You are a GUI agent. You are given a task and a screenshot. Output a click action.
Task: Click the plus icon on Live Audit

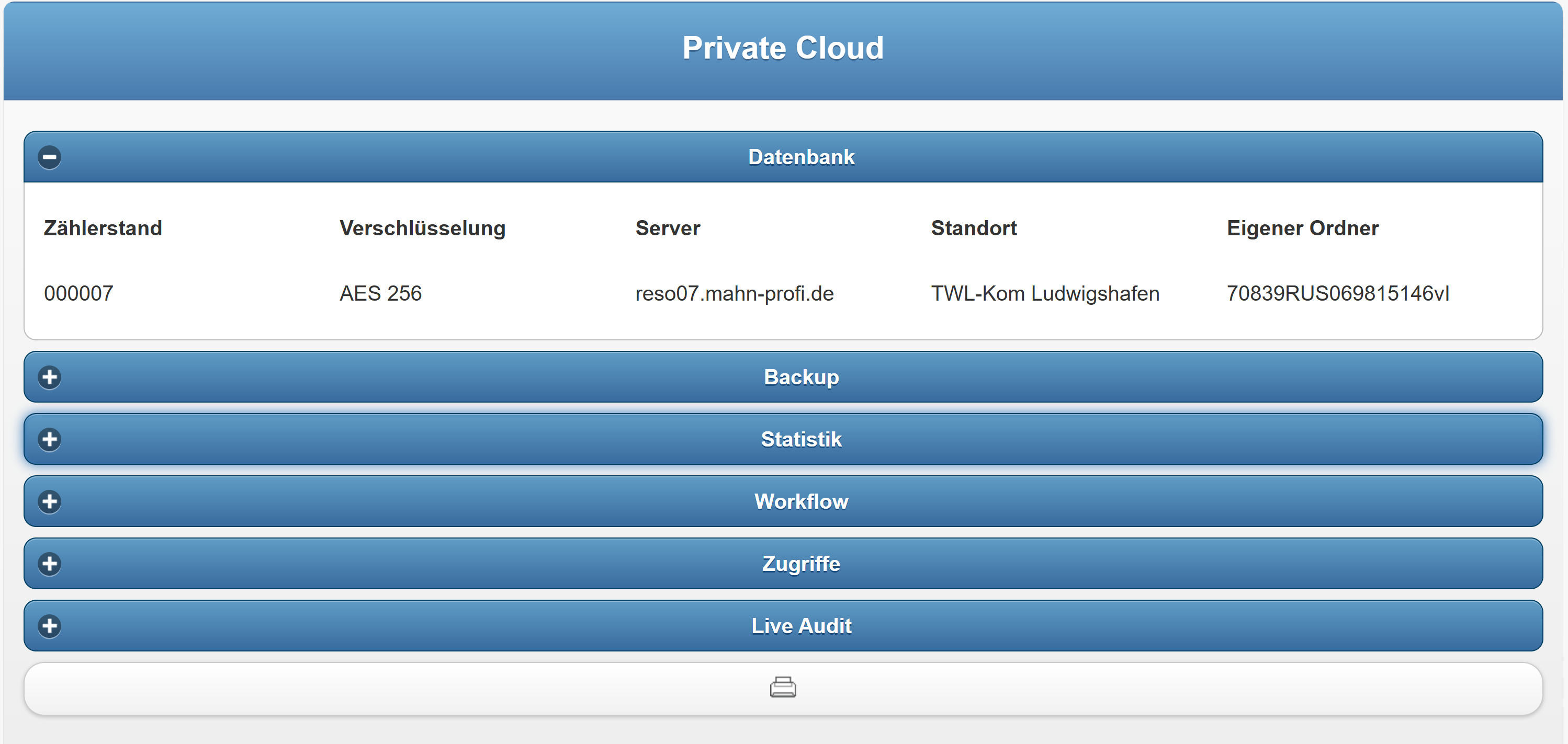[x=49, y=626]
